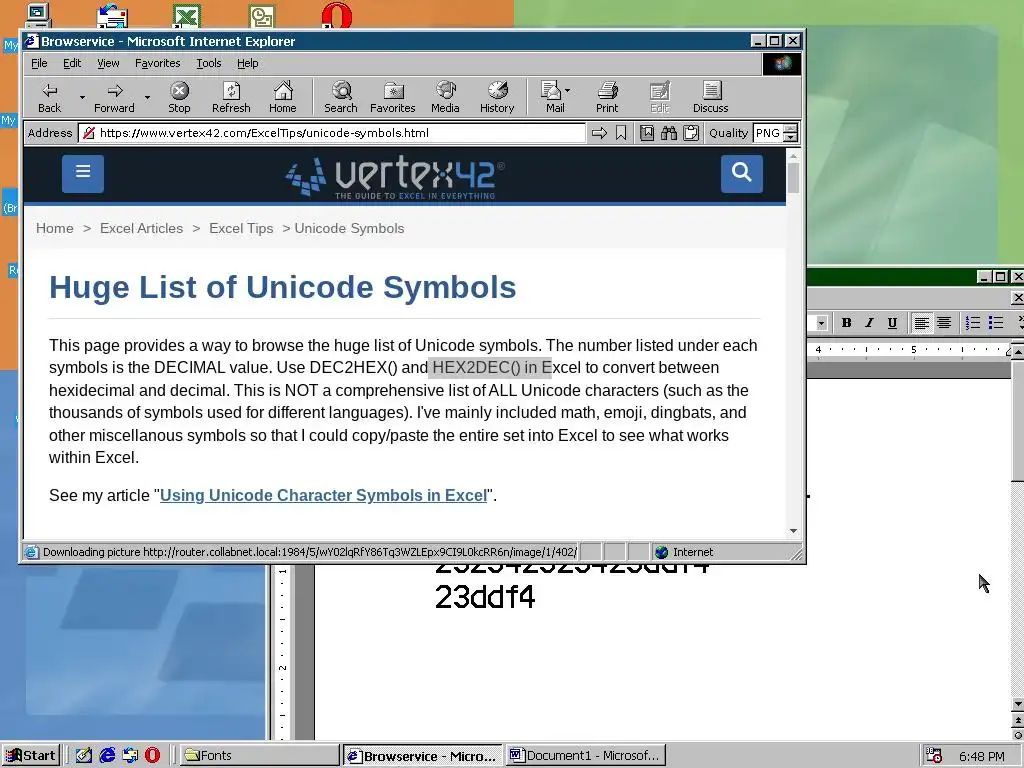Open the Forward history dropdown arrow
The width and height of the screenshot is (1024, 768).
coord(148,97)
